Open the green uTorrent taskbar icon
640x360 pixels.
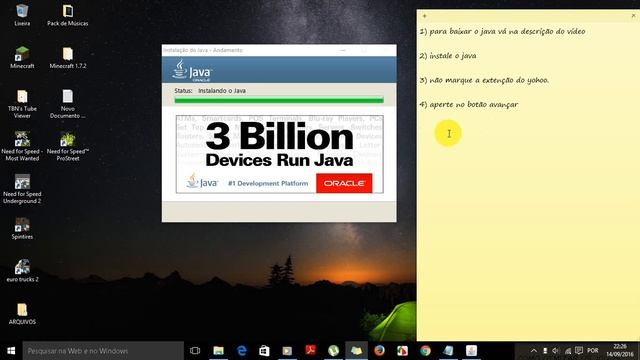point(333,351)
